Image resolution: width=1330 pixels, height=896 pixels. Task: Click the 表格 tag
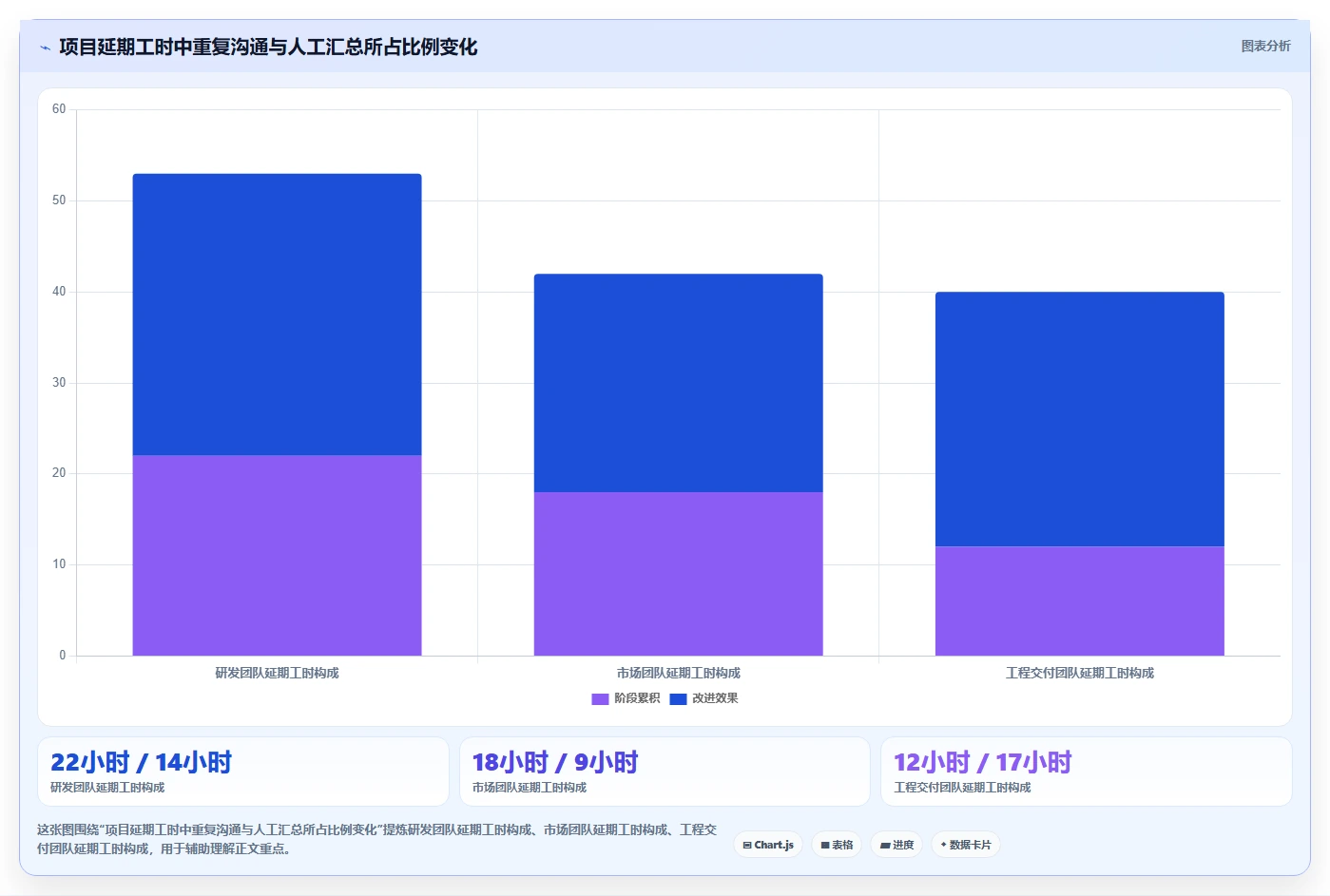click(x=837, y=845)
